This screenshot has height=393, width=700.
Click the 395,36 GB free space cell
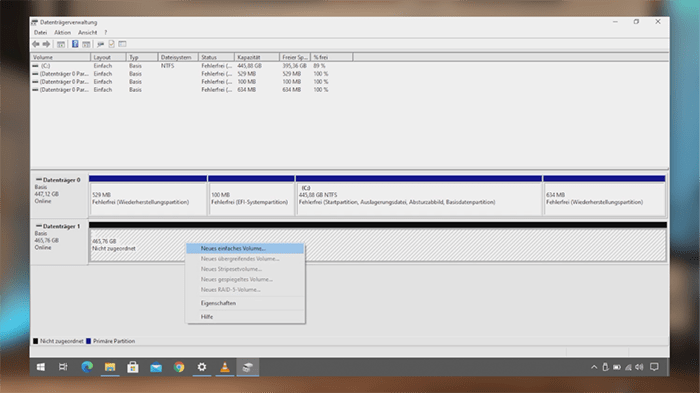(x=294, y=66)
